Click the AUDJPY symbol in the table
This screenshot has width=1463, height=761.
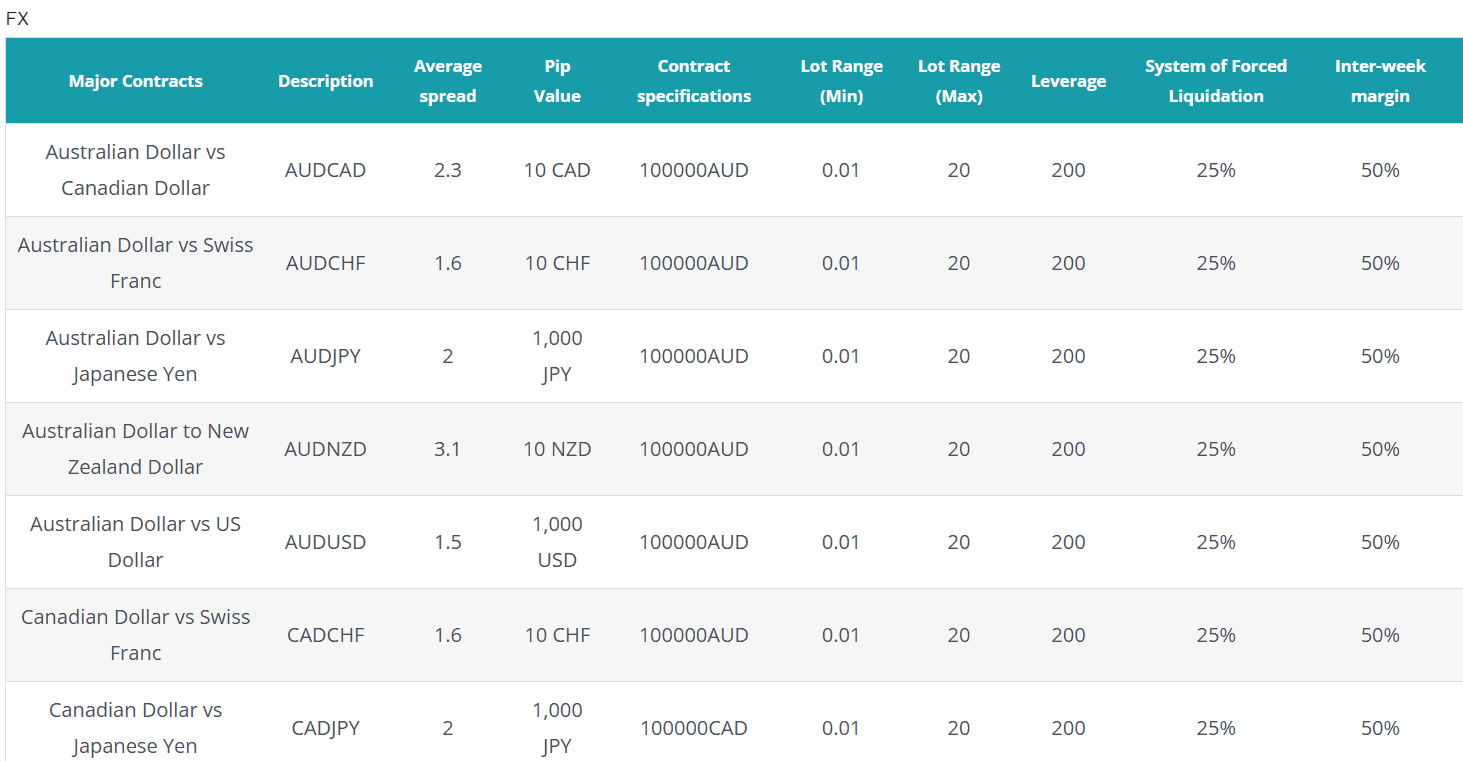pos(325,356)
